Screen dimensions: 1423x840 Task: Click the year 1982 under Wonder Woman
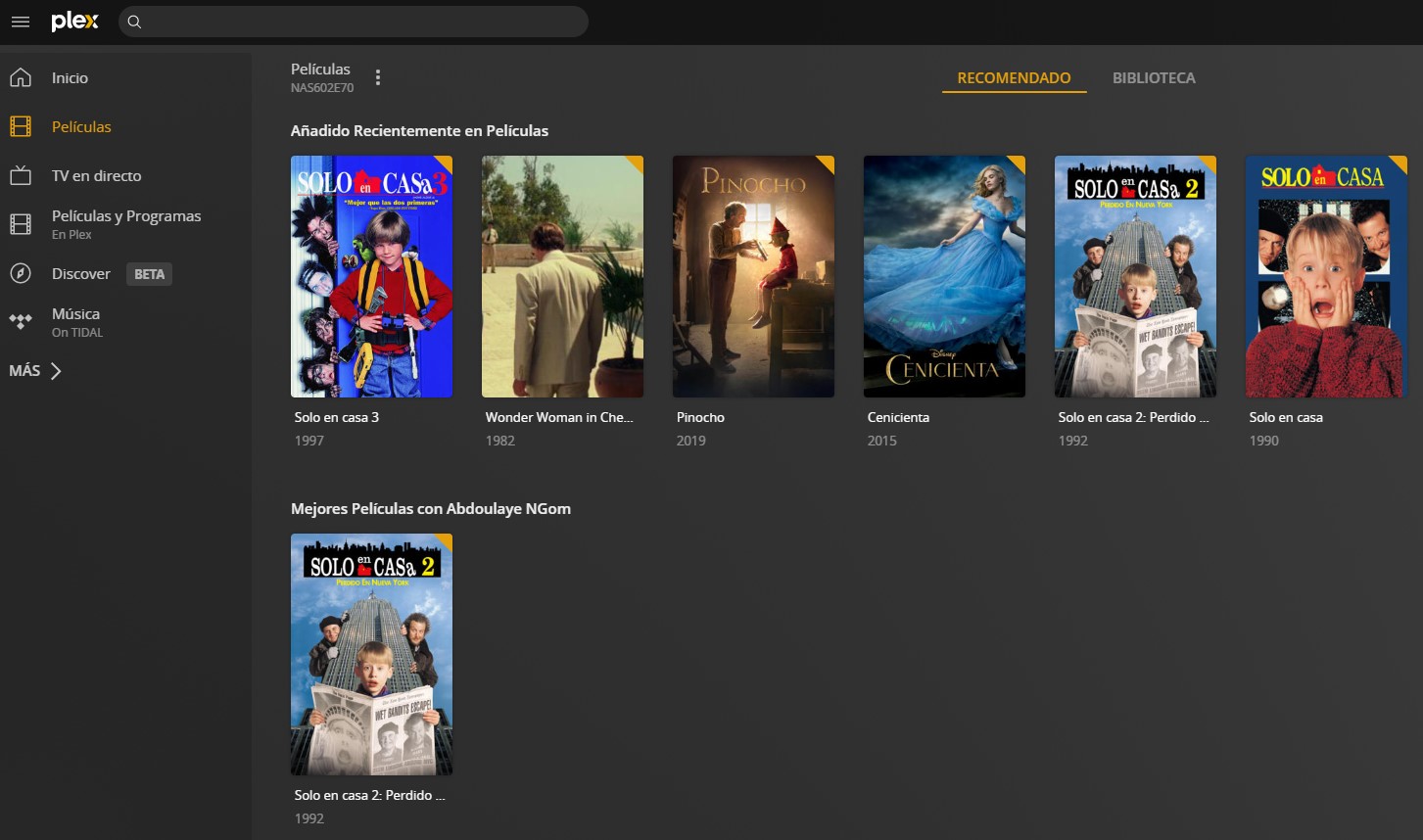click(499, 441)
